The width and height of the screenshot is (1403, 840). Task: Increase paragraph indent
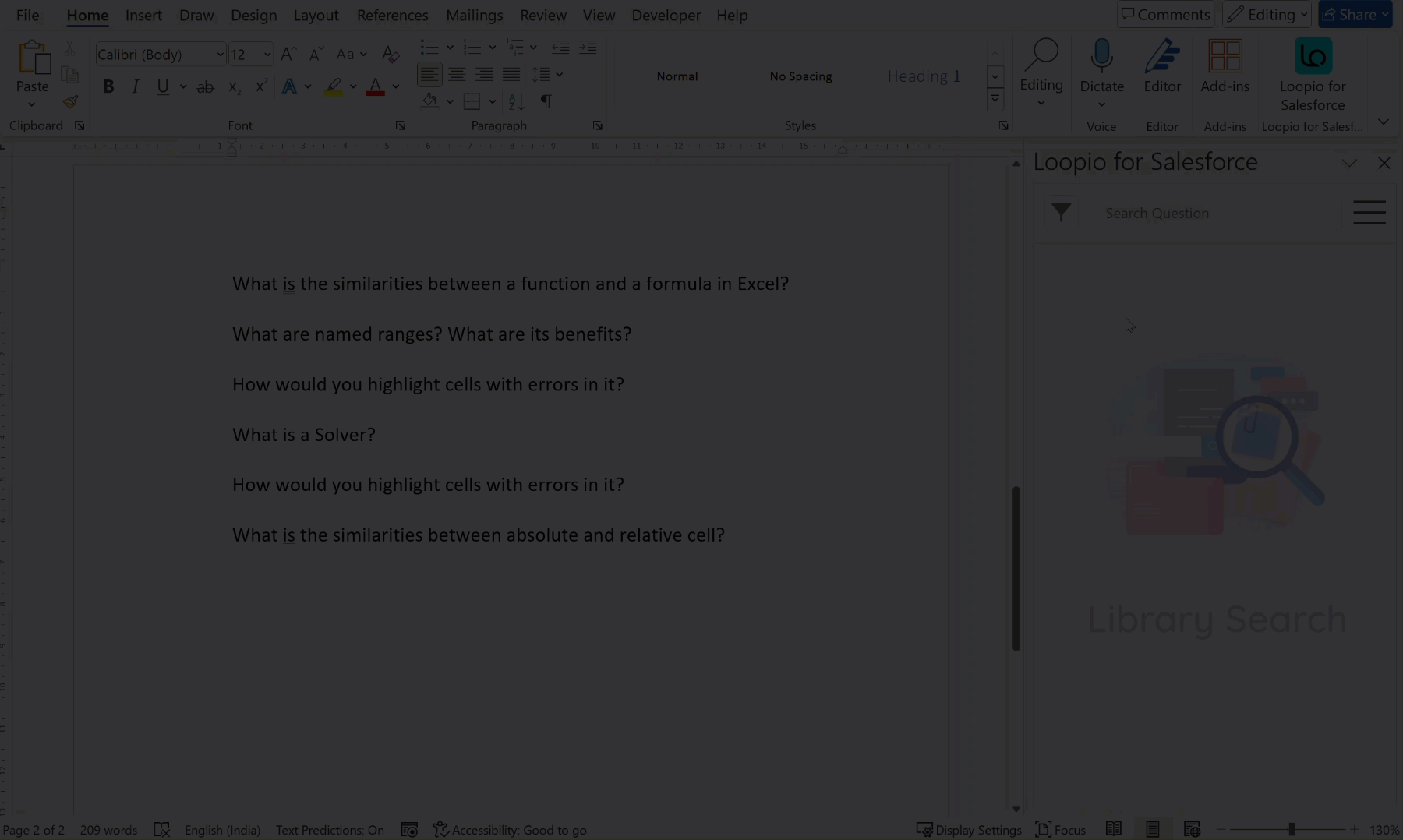click(x=588, y=48)
